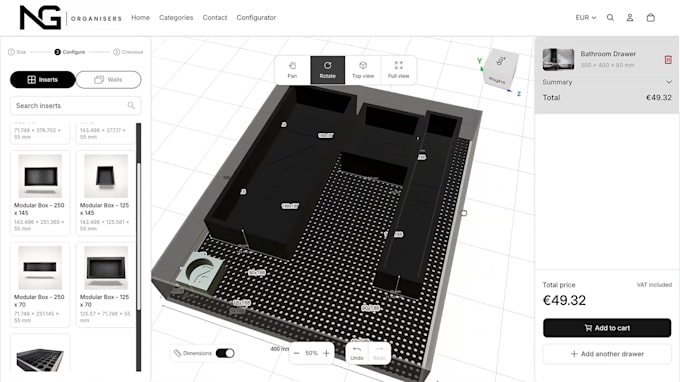Open Full view mode
The image size is (680, 382).
click(399, 70)
